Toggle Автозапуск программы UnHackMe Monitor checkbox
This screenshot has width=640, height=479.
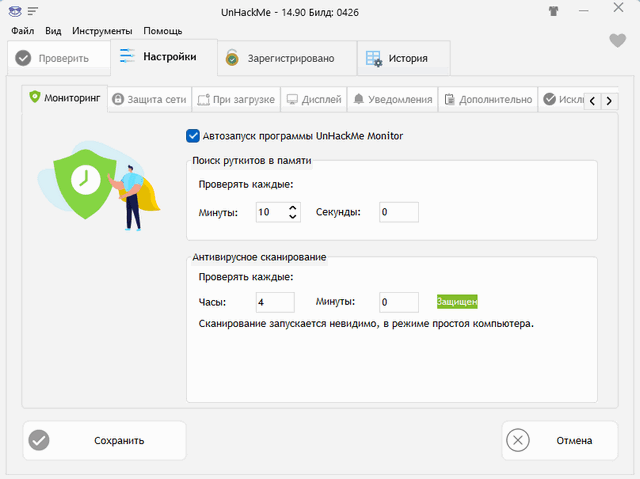click(x=193, y=136)
